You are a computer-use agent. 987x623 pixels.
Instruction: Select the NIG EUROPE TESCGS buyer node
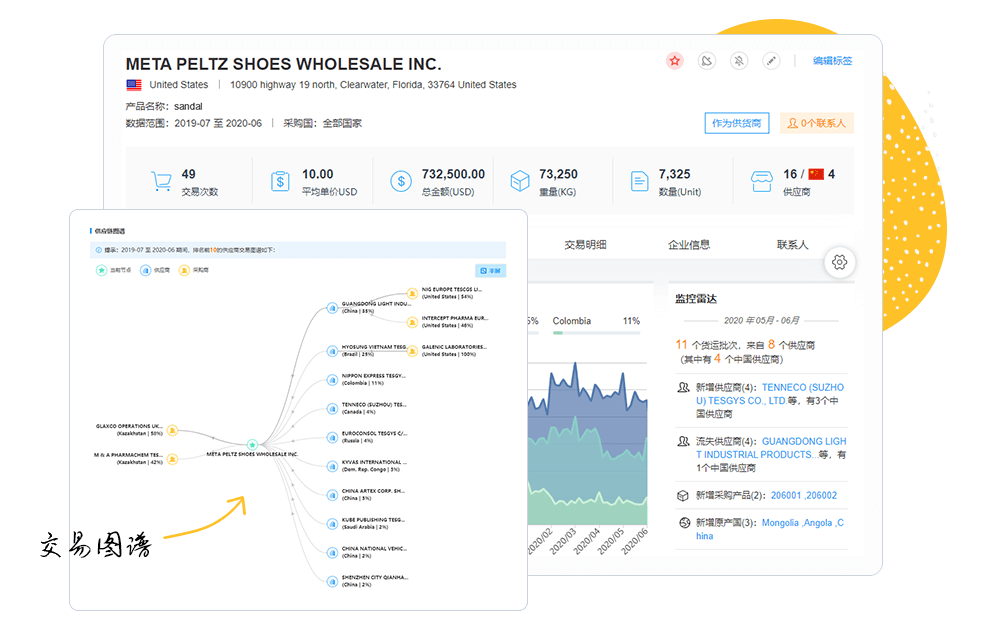click(412, 293)
